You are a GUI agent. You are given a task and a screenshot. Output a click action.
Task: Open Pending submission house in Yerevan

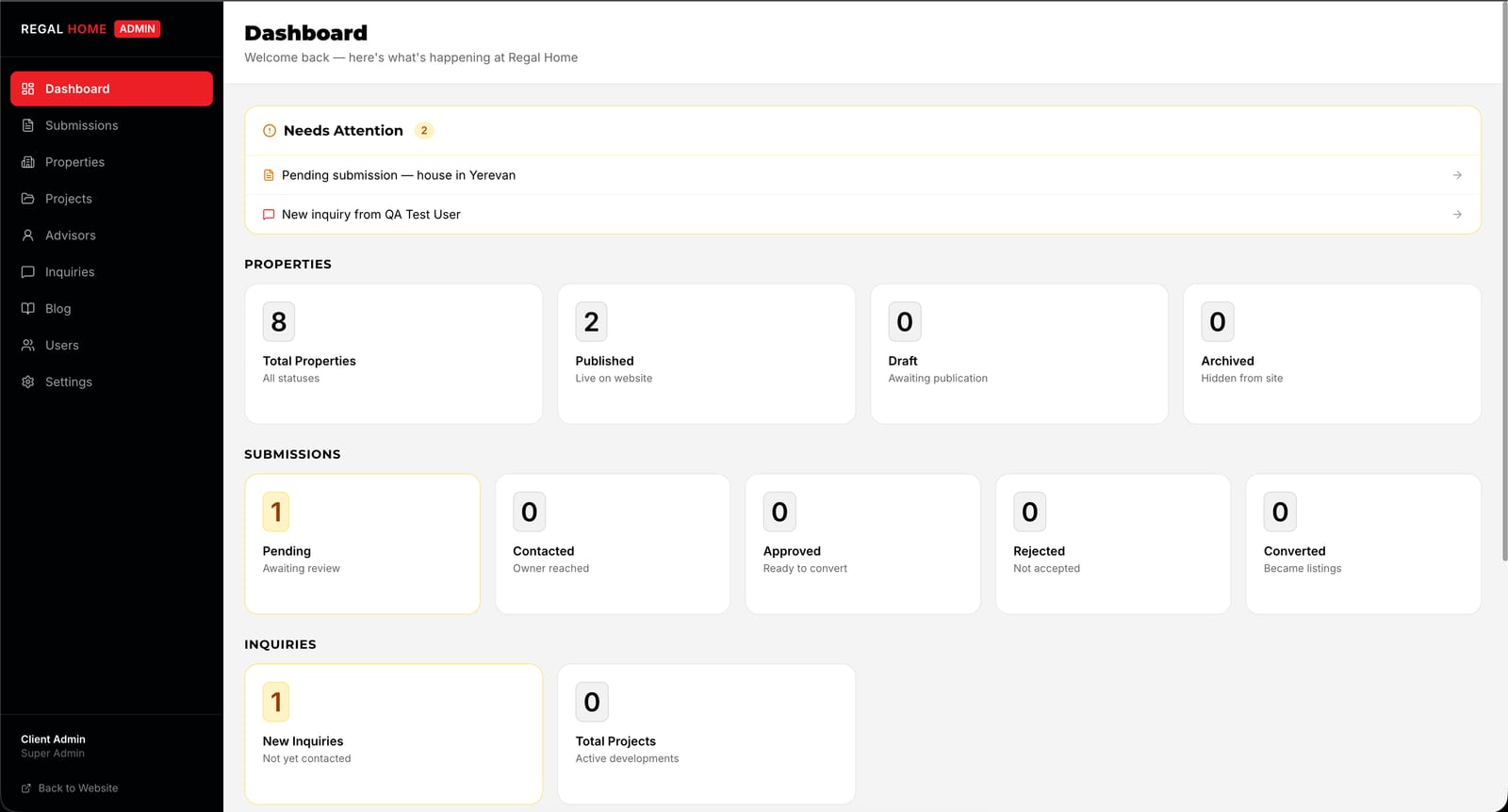862,175
